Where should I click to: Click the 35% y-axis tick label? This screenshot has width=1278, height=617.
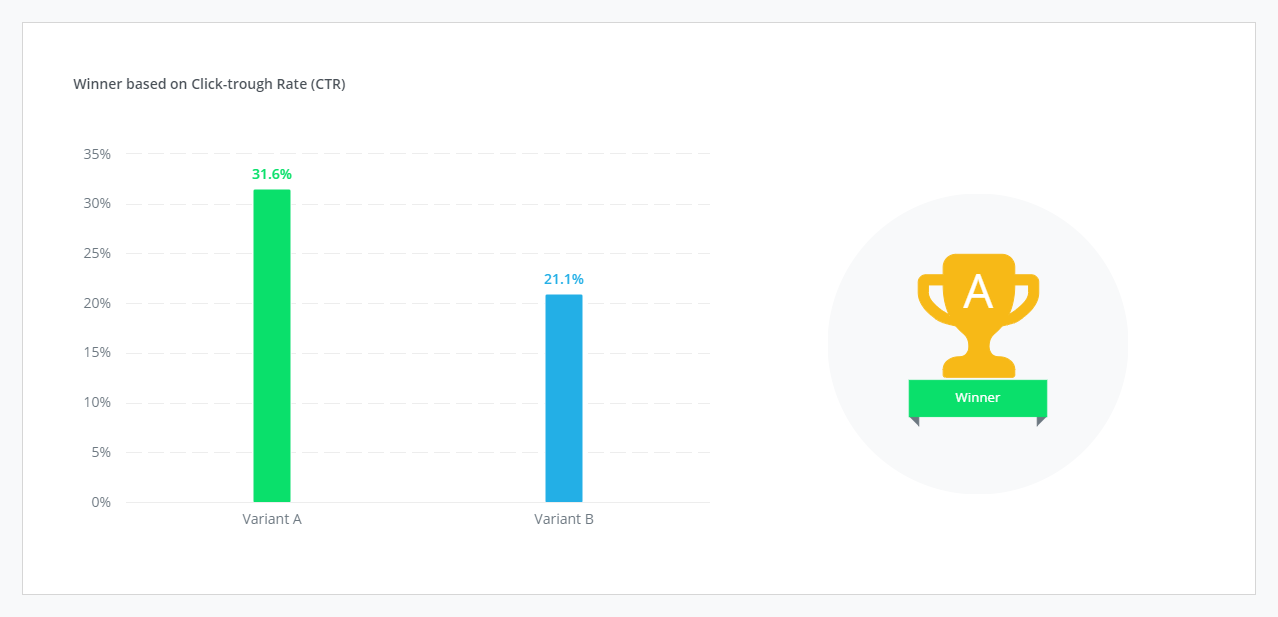coord(97,154)
